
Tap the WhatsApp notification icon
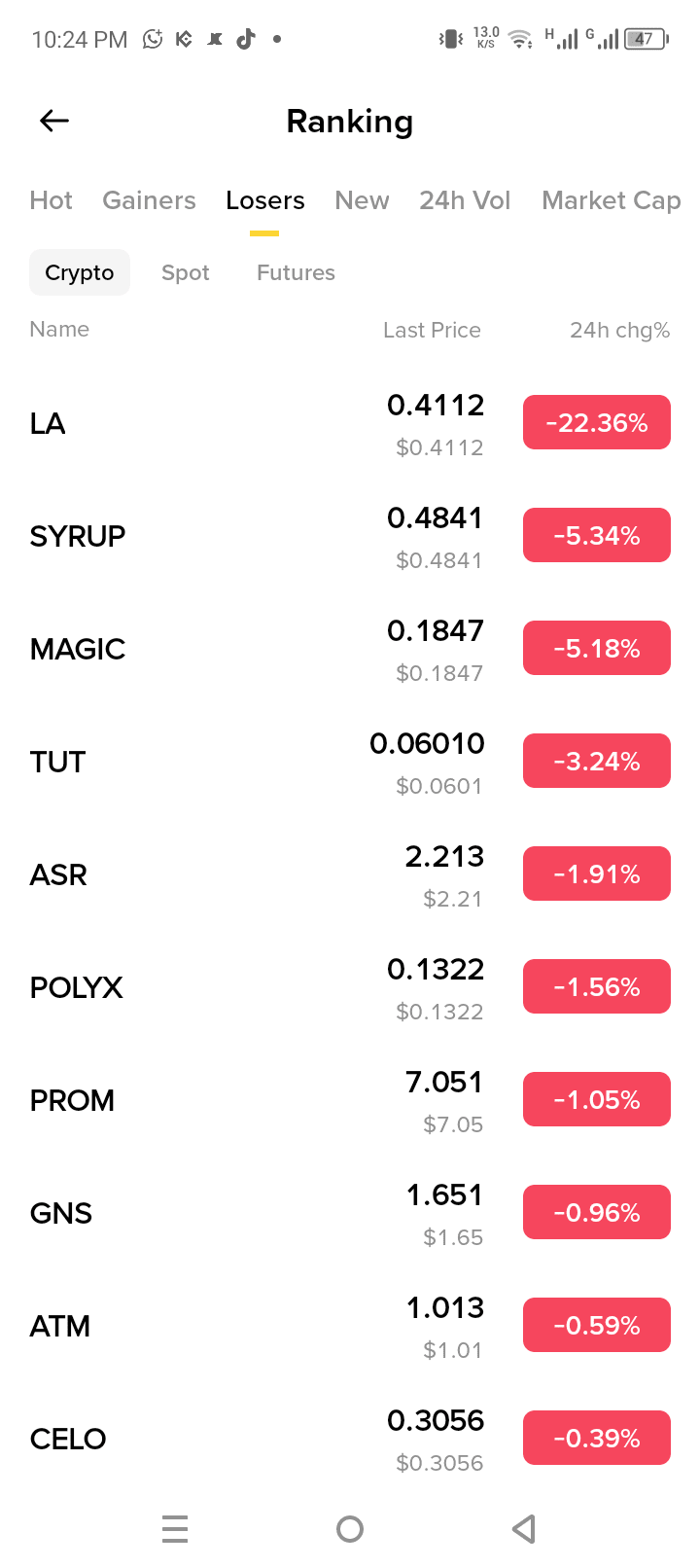tap(153, 39)
